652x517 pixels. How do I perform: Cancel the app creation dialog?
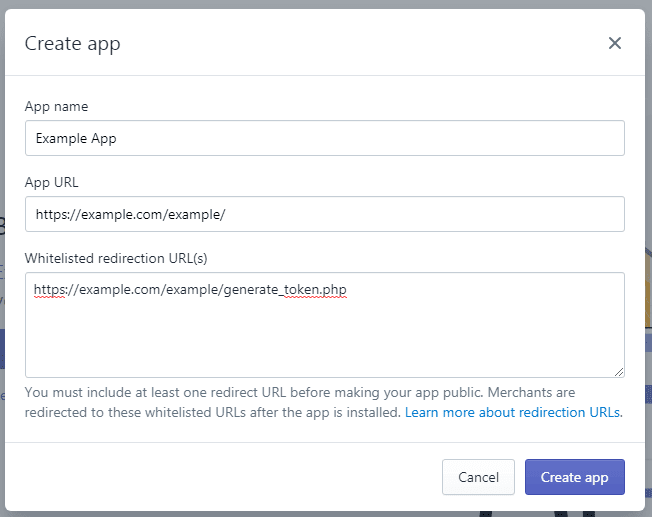click(478, 477)
